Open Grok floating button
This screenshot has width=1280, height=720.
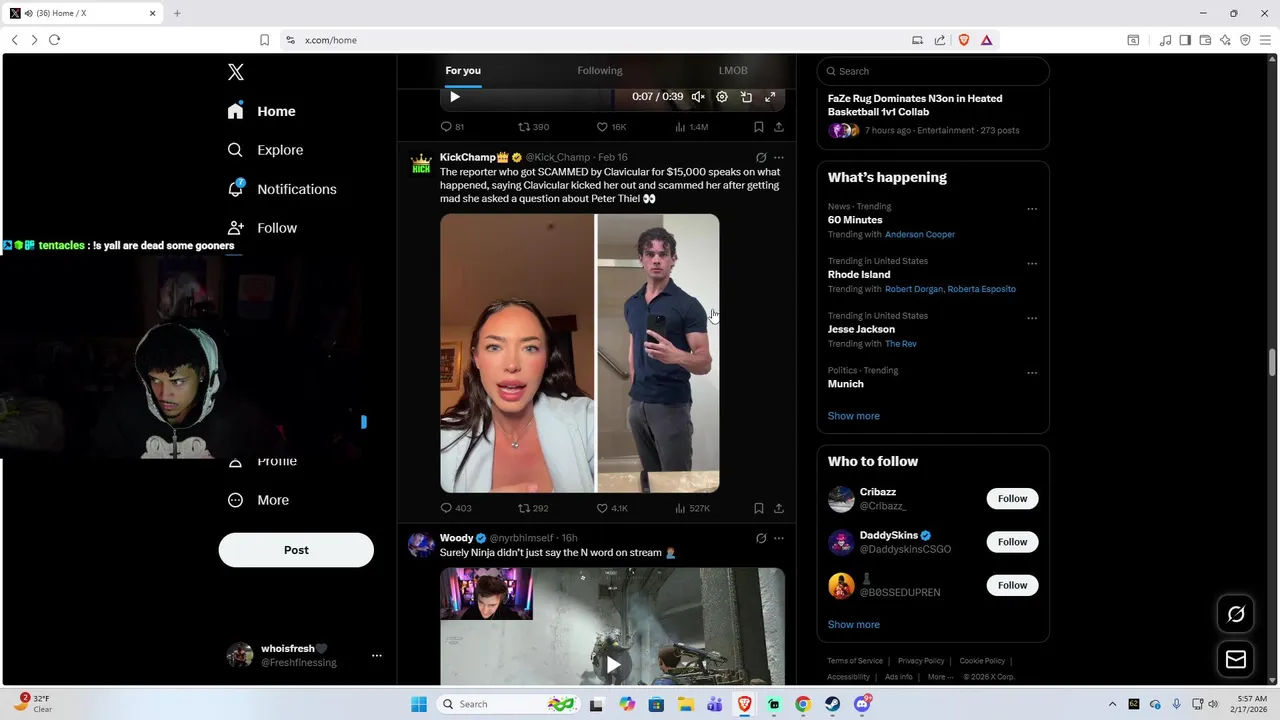(x=1236, y=614)
